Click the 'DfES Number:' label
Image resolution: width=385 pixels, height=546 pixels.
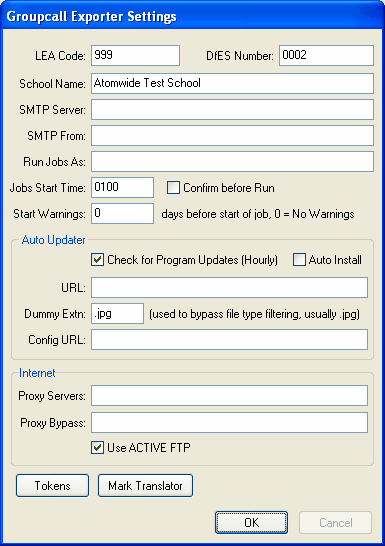click(240, 56)
